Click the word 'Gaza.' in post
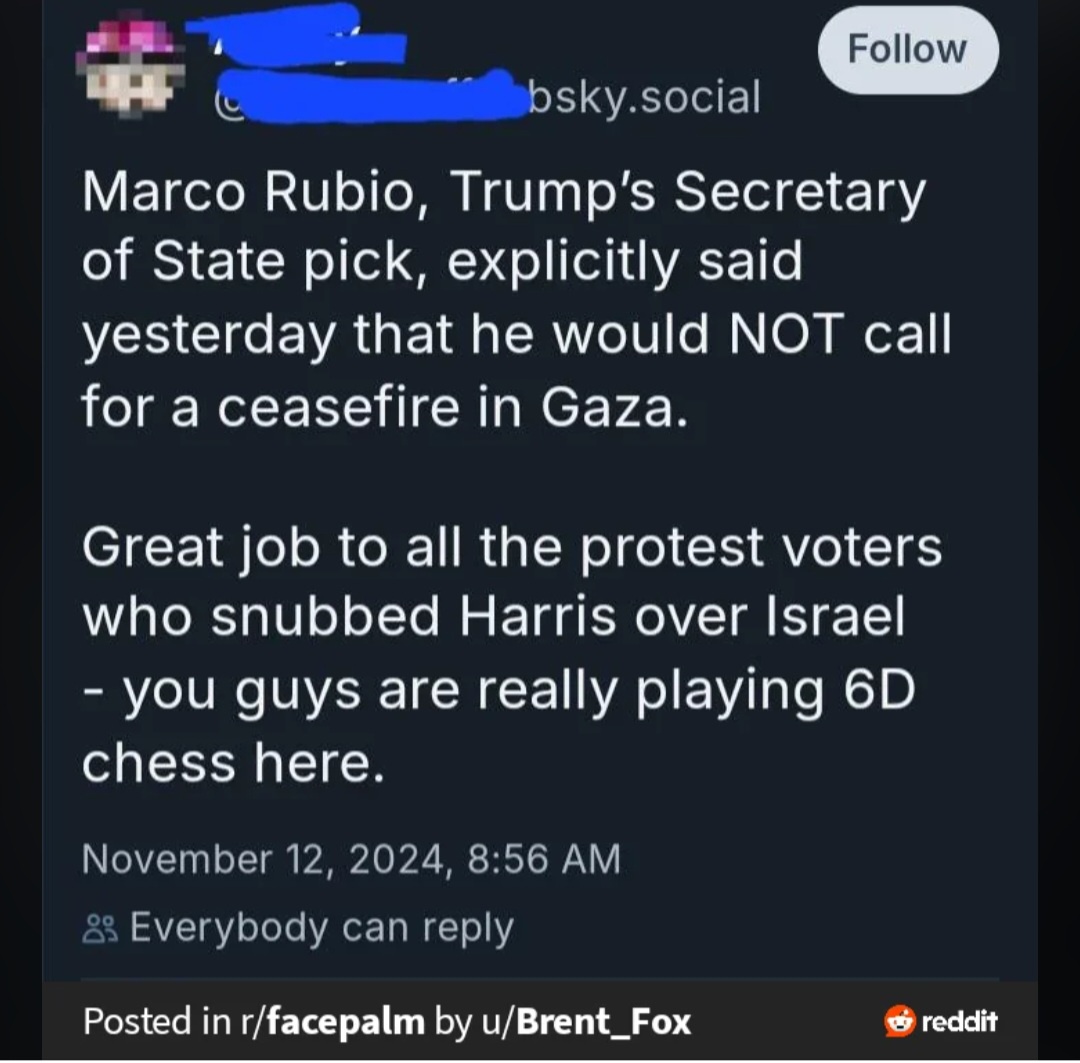 click(614, 408)
